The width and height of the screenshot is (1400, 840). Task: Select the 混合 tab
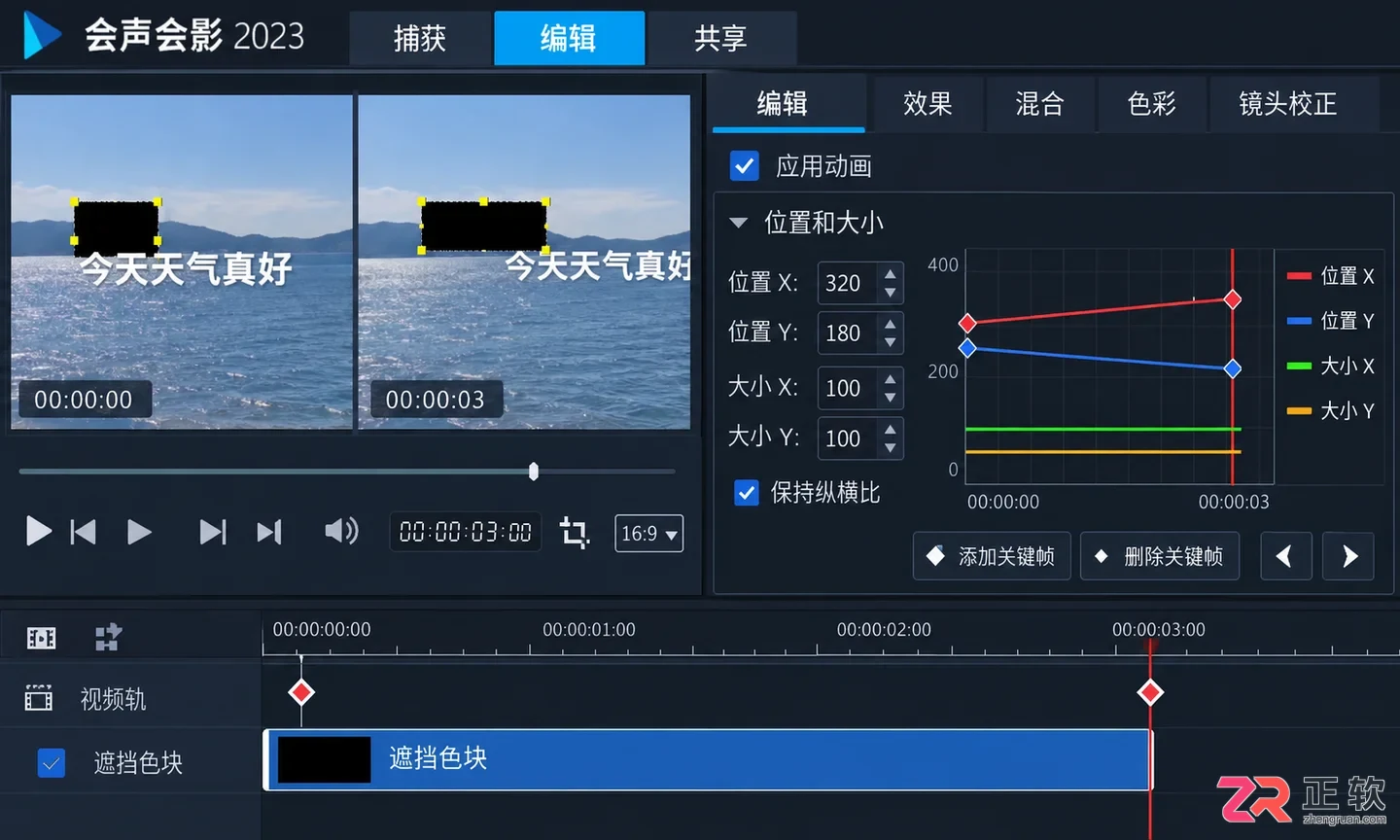click(1039, 103)
